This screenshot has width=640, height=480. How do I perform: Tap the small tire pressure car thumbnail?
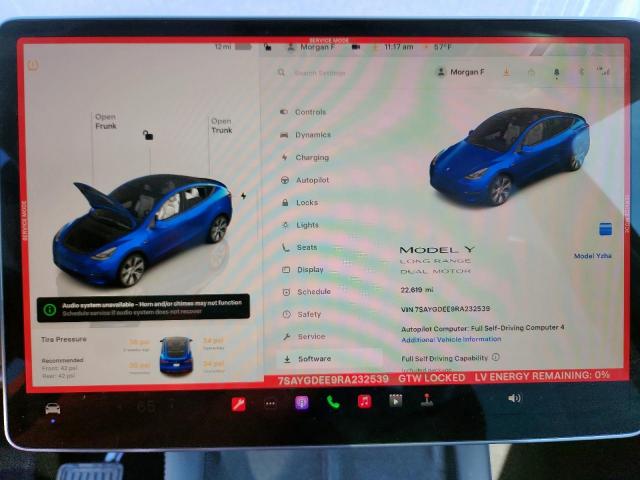click(x=176, y=355)
